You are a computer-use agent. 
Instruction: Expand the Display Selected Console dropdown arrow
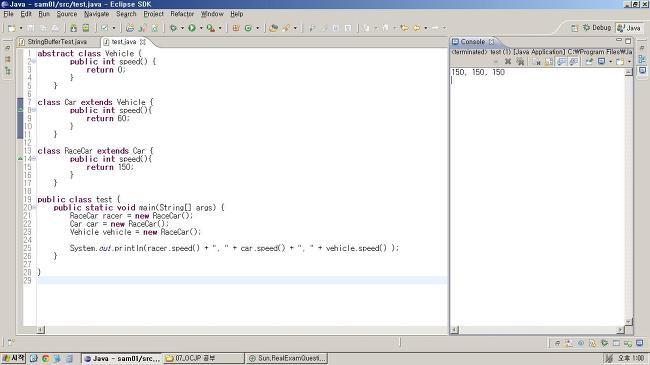point(611,62)
